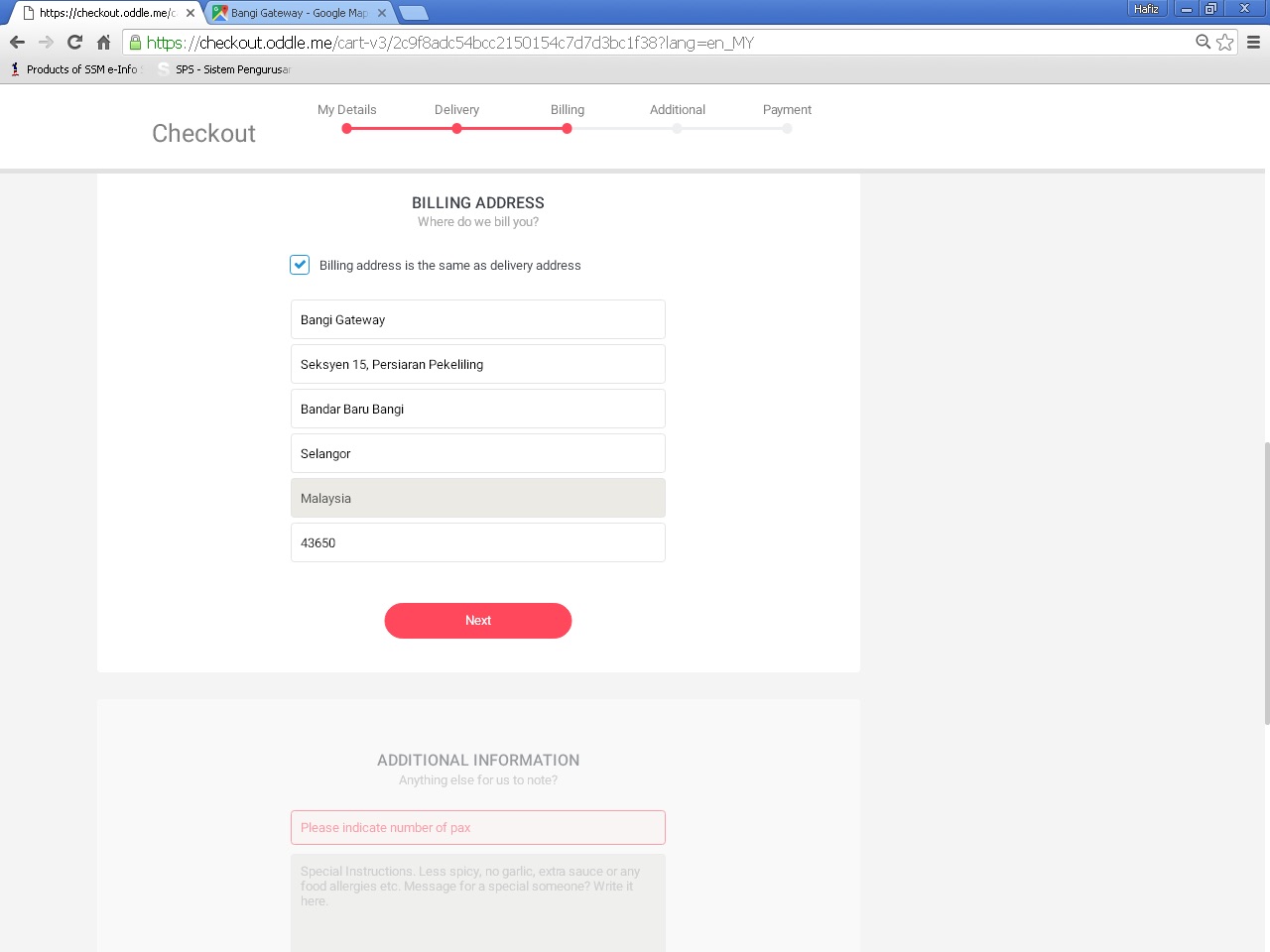This screenshot has width=1270, height=952.
Task: Click the zoom magnifier icon in address bar
Action: [x=1203, y=42]
